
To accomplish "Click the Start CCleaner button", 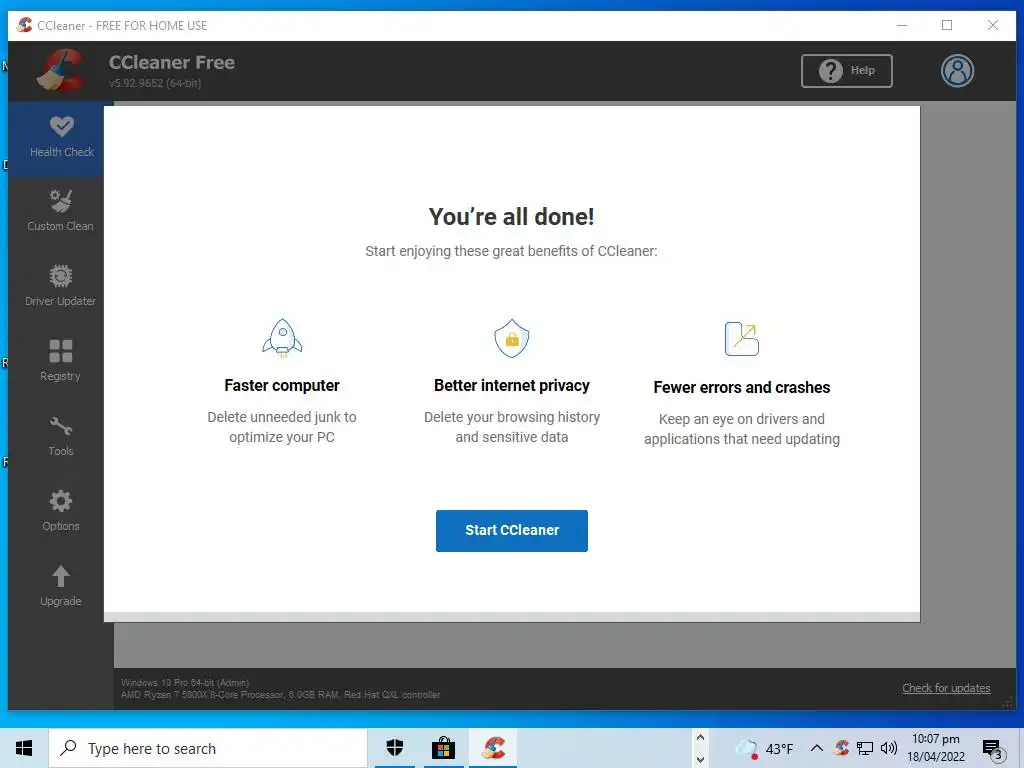I will click(511, 530).
